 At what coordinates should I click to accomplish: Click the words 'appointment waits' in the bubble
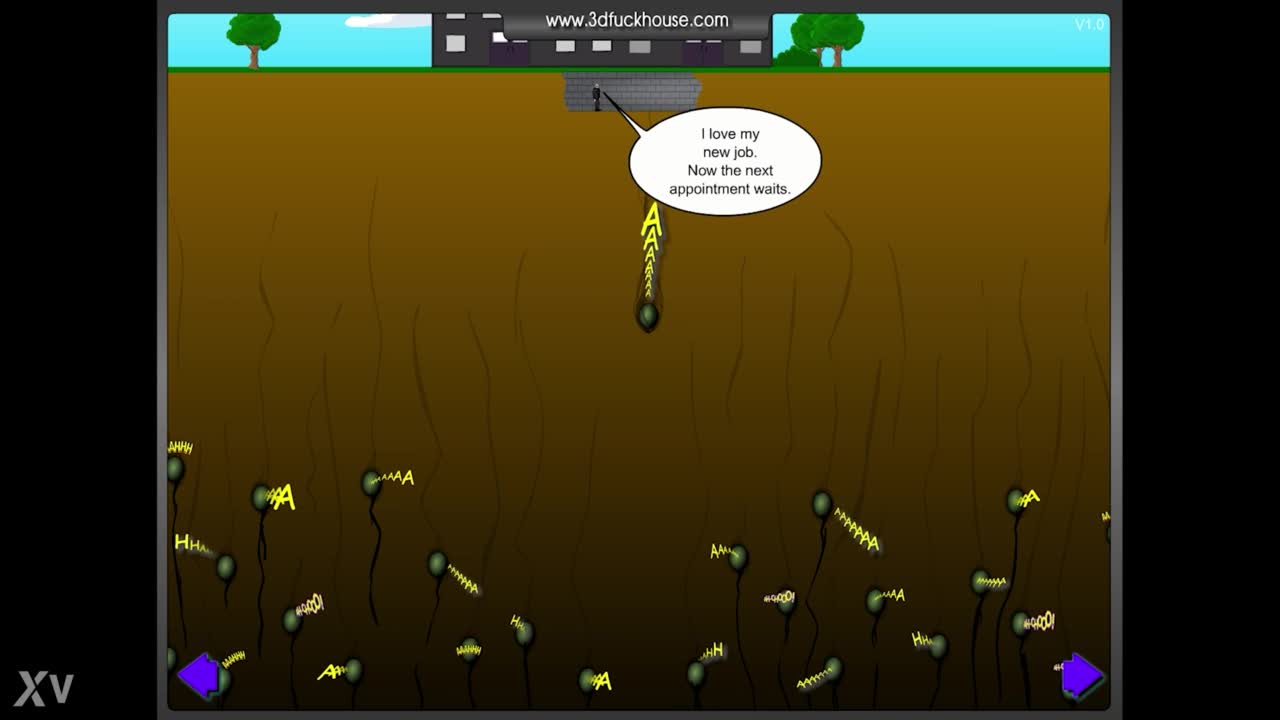730,189
